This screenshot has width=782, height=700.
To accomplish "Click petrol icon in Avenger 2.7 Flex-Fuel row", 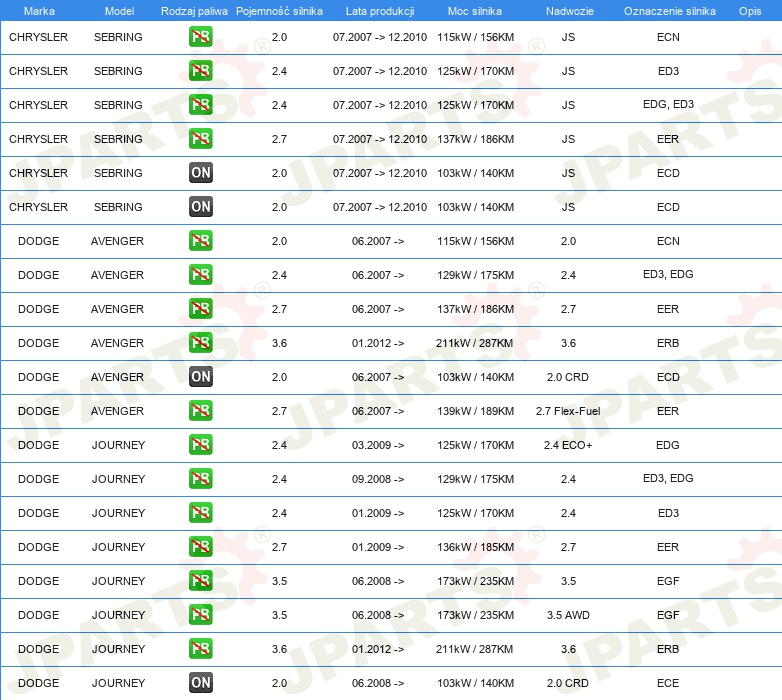I will point(200,410).
